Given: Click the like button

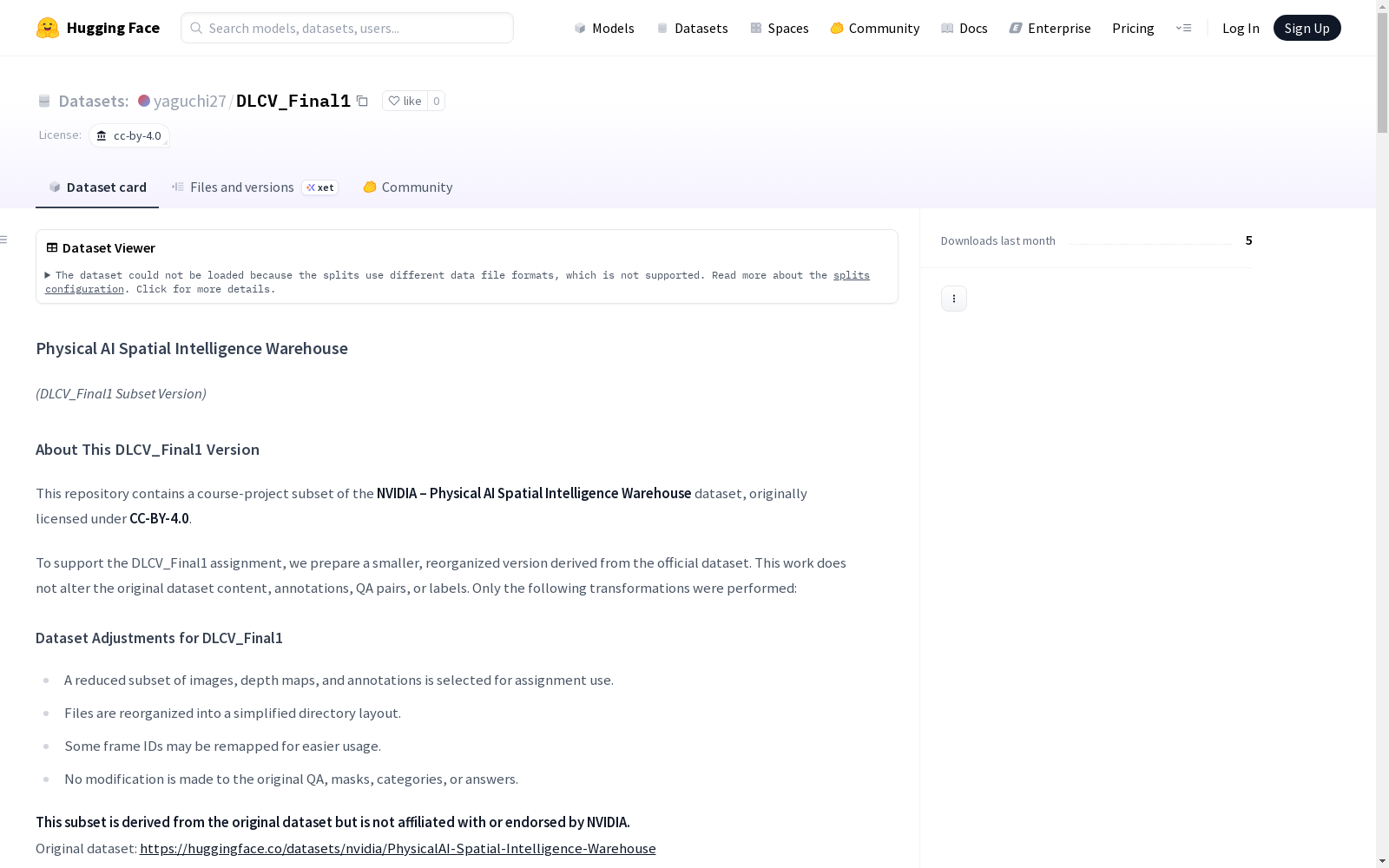Looking at the screenshot, I should (405, 101).
